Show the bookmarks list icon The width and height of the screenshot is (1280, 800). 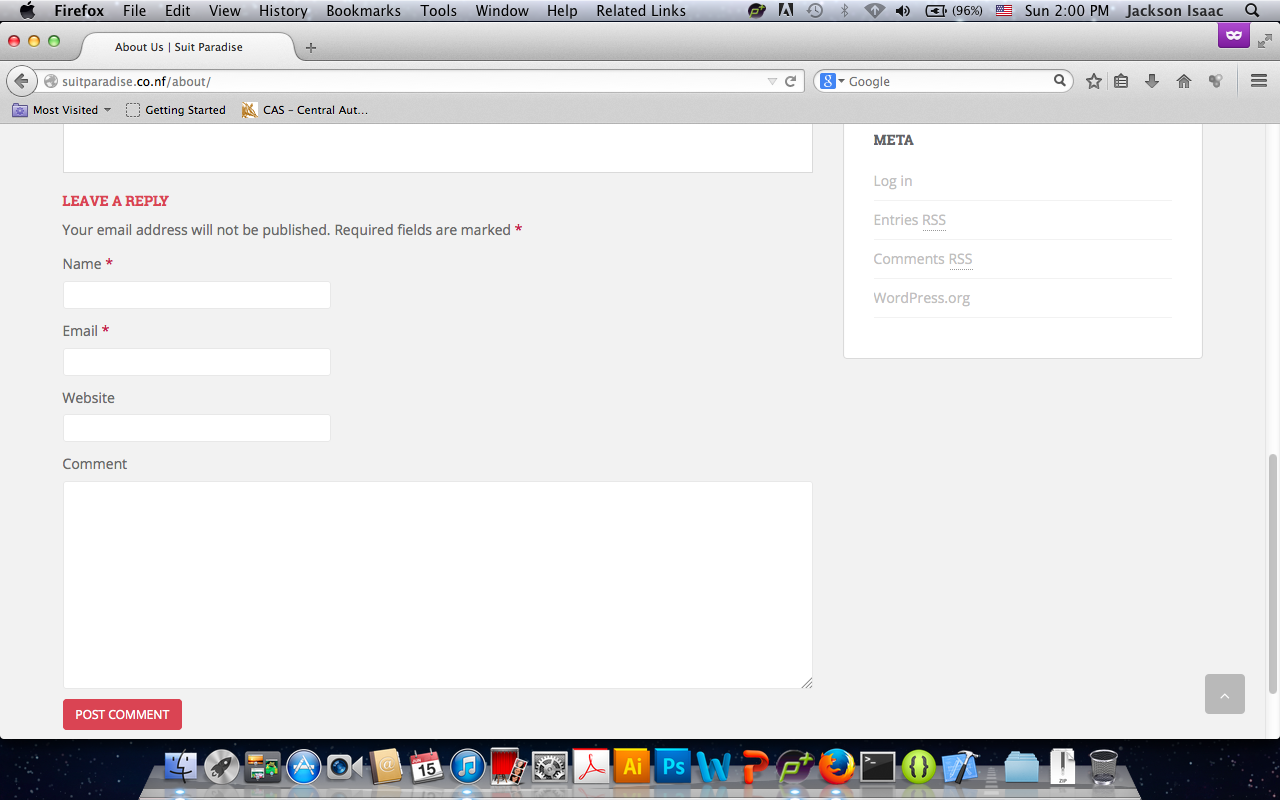point(1122,81)
